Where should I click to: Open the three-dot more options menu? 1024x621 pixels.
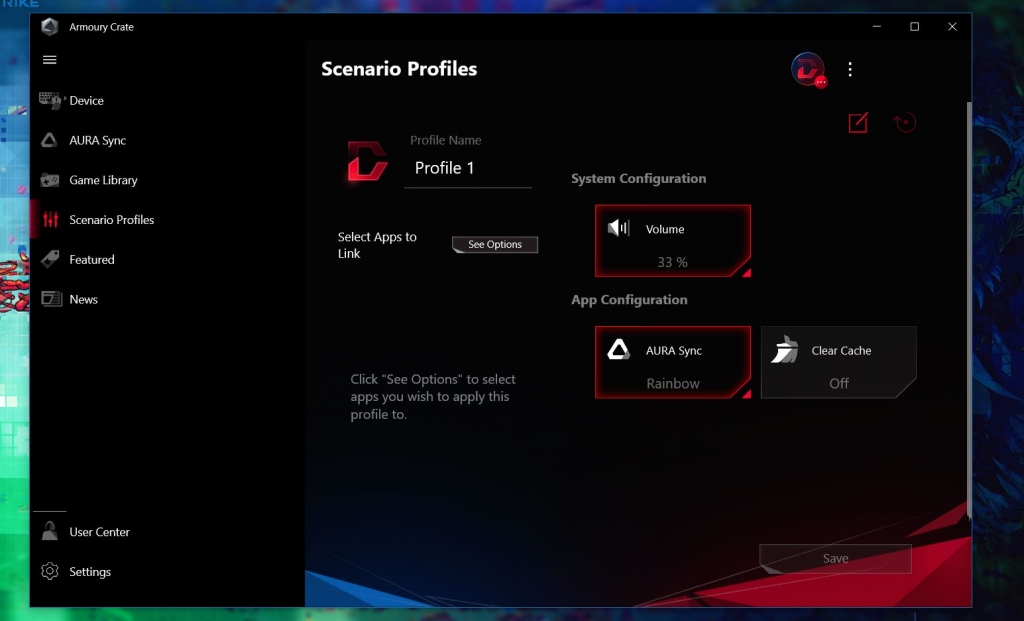[850, 69]
